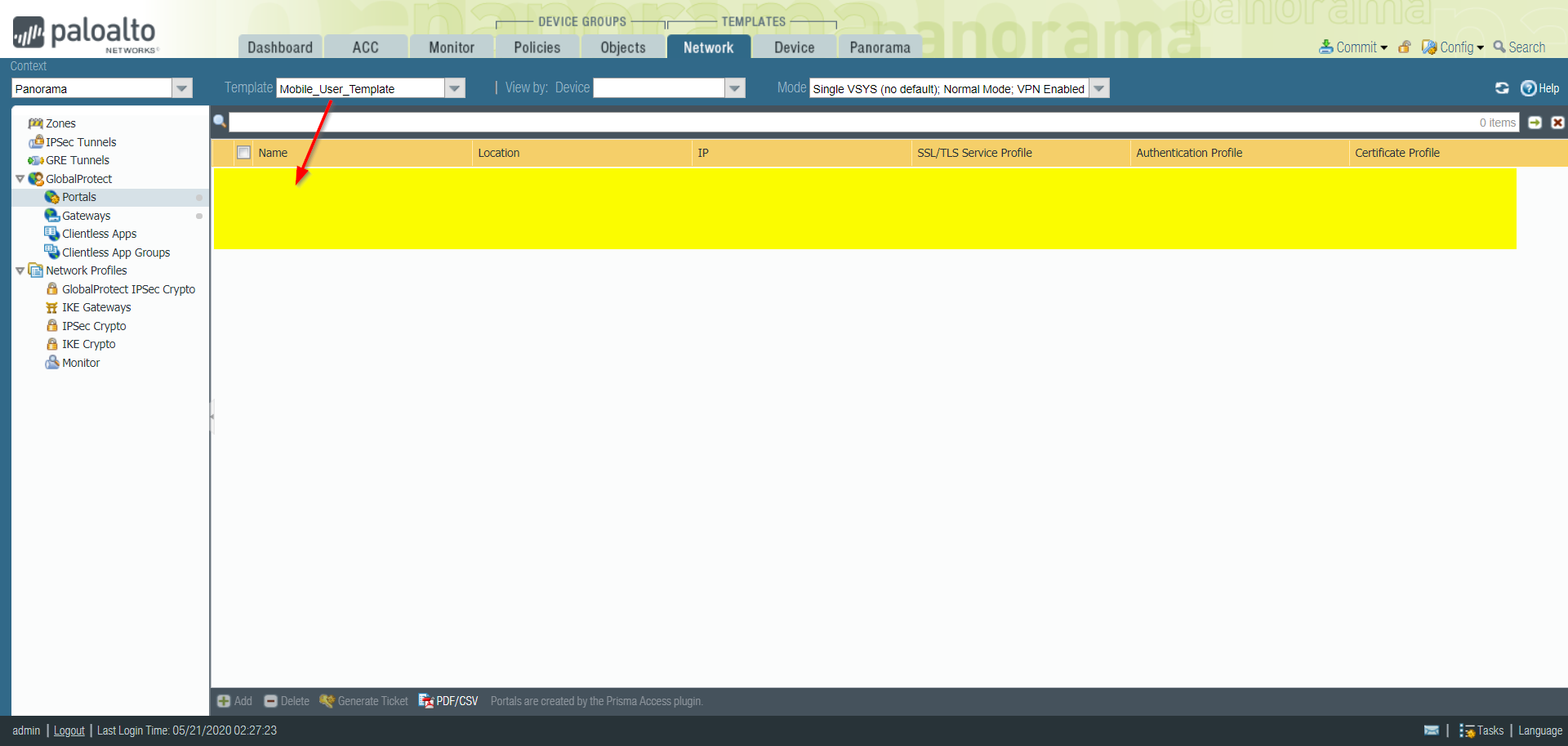Sort by the Location column header
The height and width of the screenshot is (746, 1568).
click(581, 153)
